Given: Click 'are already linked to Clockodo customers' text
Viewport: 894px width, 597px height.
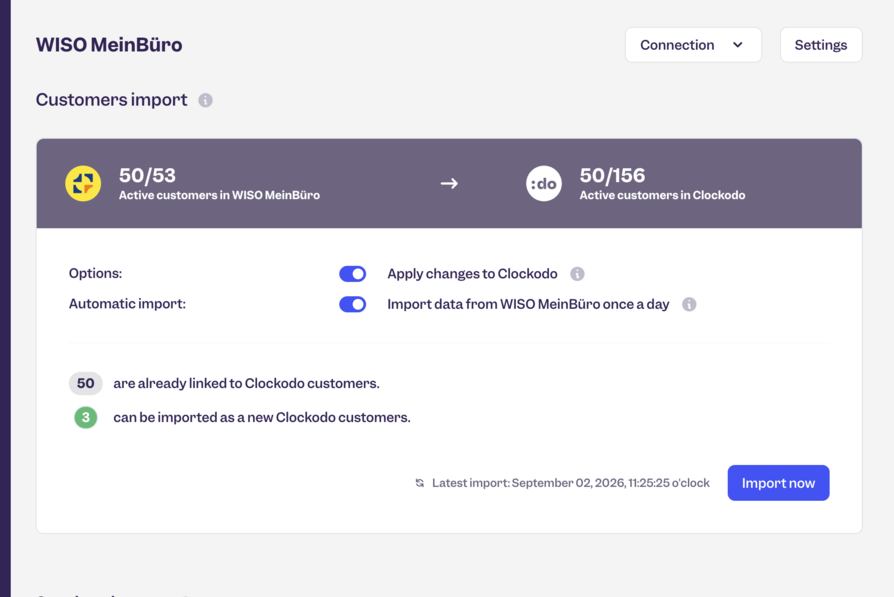Looking at the screenshot, I should [246, 383].
